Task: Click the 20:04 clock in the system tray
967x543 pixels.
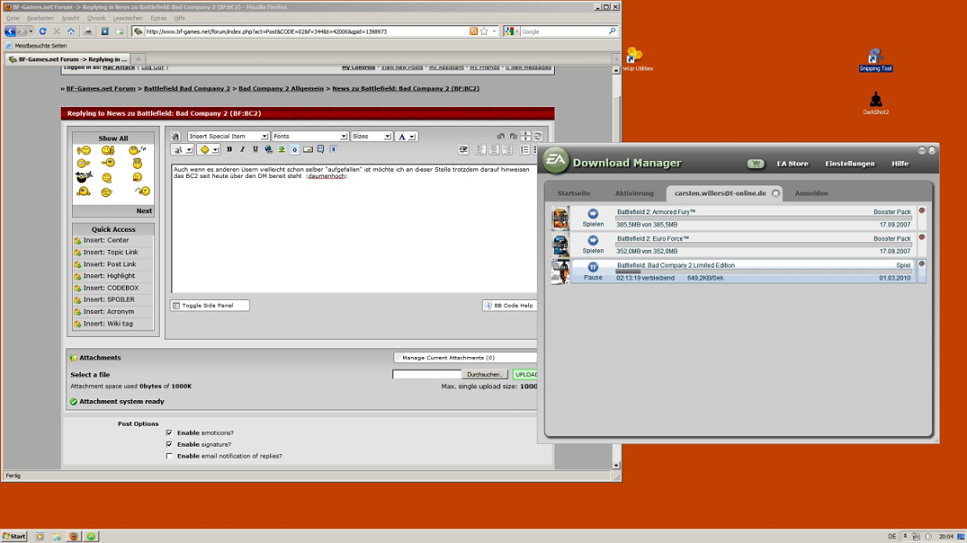Action: click(x=946, y=536)
